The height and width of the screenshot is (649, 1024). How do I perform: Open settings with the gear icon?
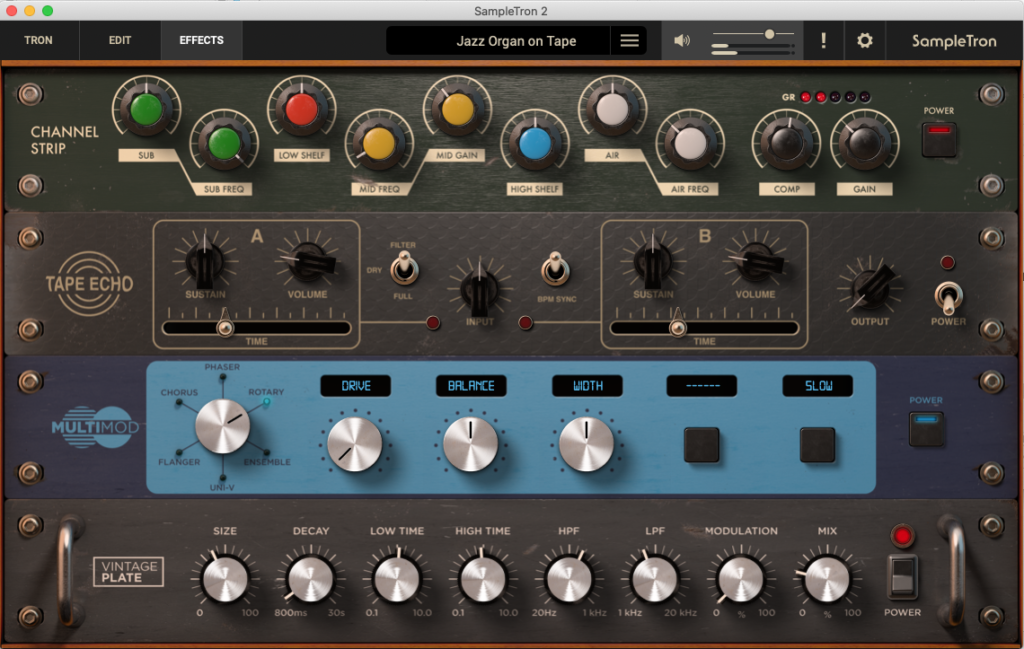click(865, 41)
